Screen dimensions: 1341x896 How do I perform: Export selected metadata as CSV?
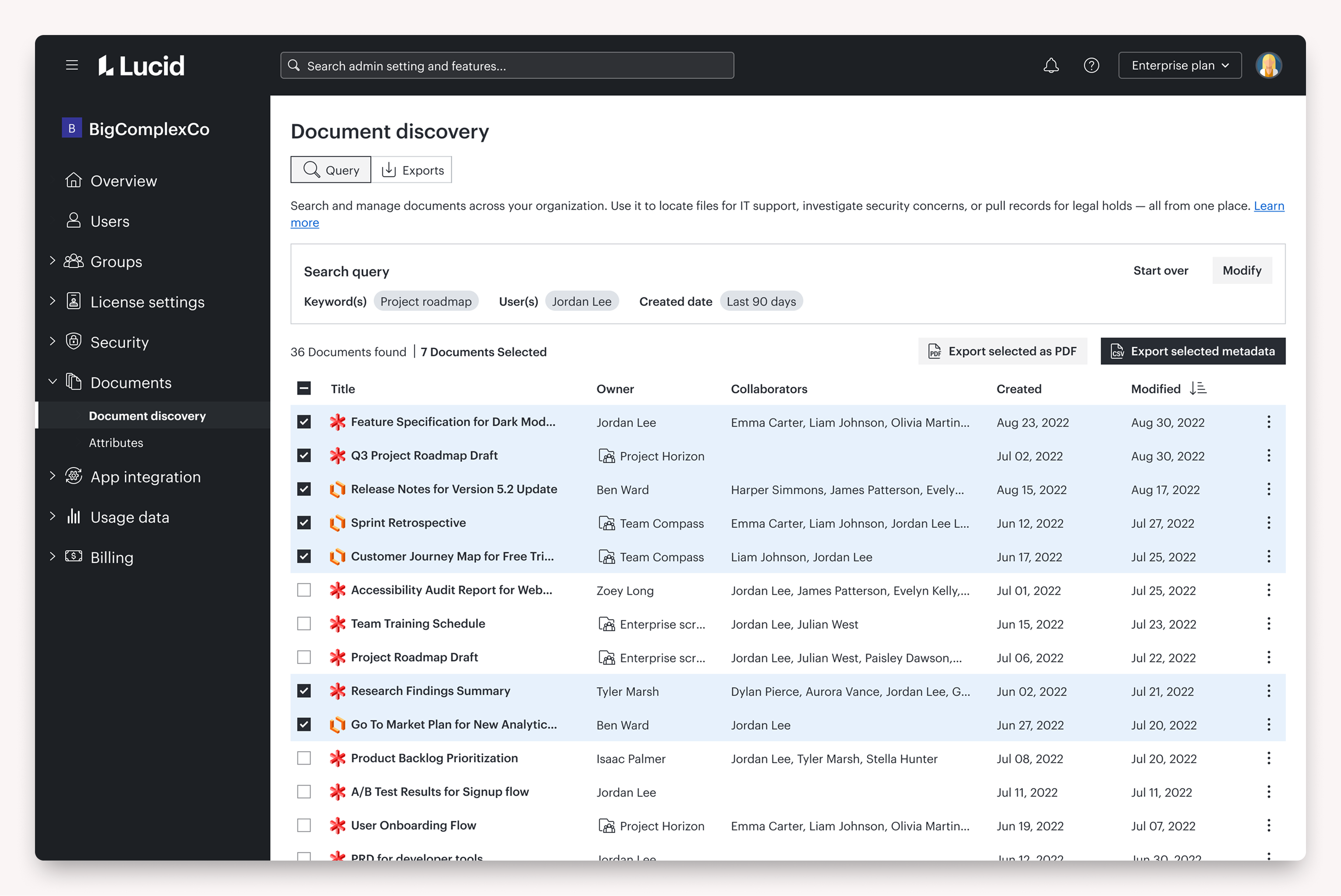click(1193, 351)
